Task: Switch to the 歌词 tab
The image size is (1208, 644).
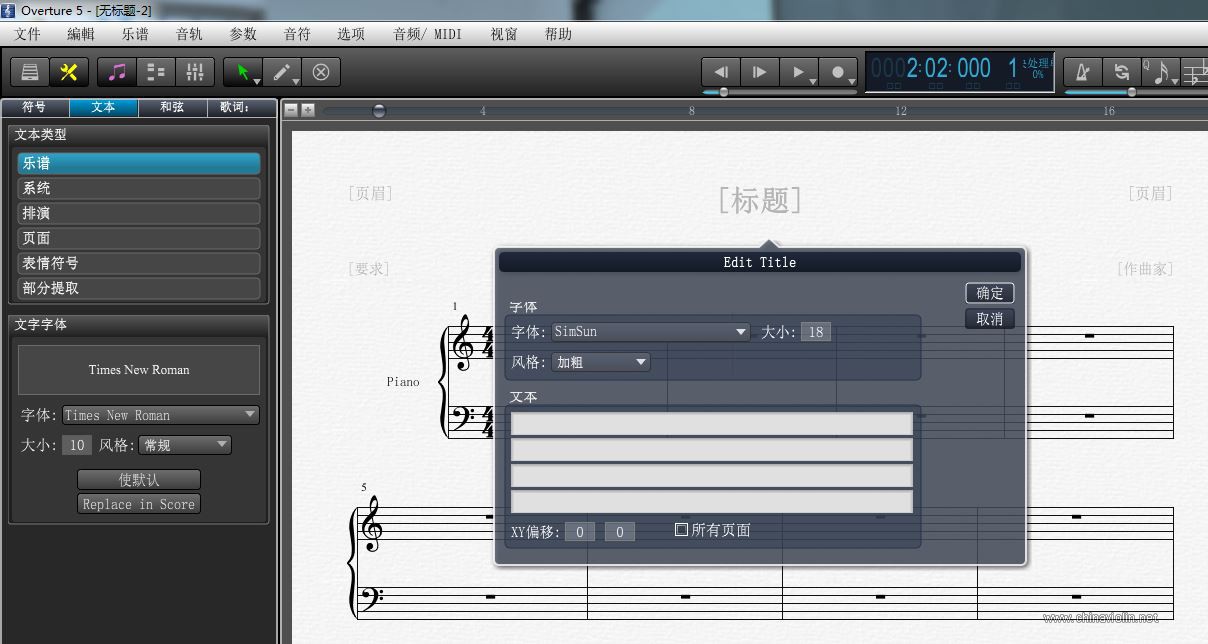Action: (x=240, y=107)
